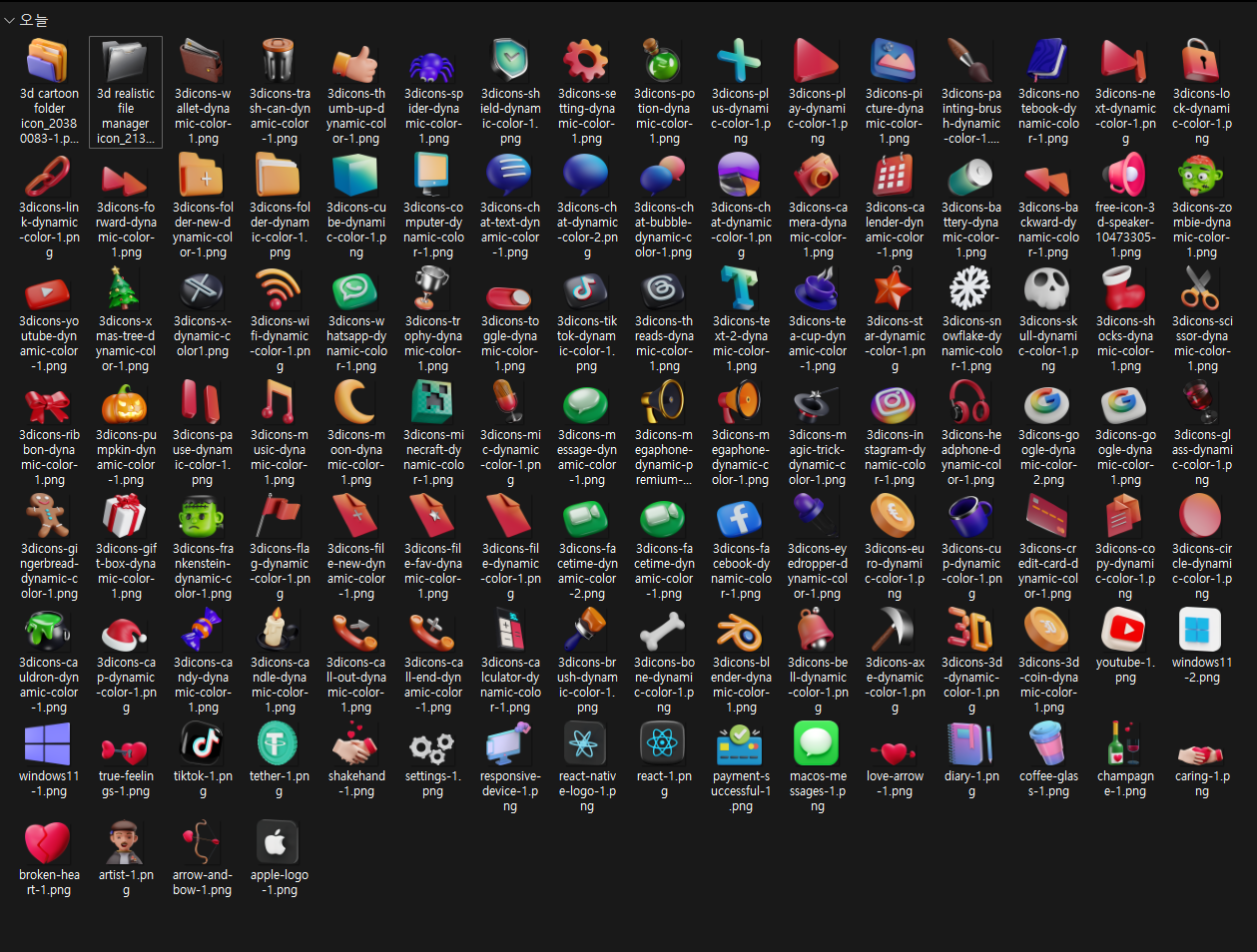Select the facebook 3dicons file
The height and width of the screenshot is (952, 1257).
741,547
